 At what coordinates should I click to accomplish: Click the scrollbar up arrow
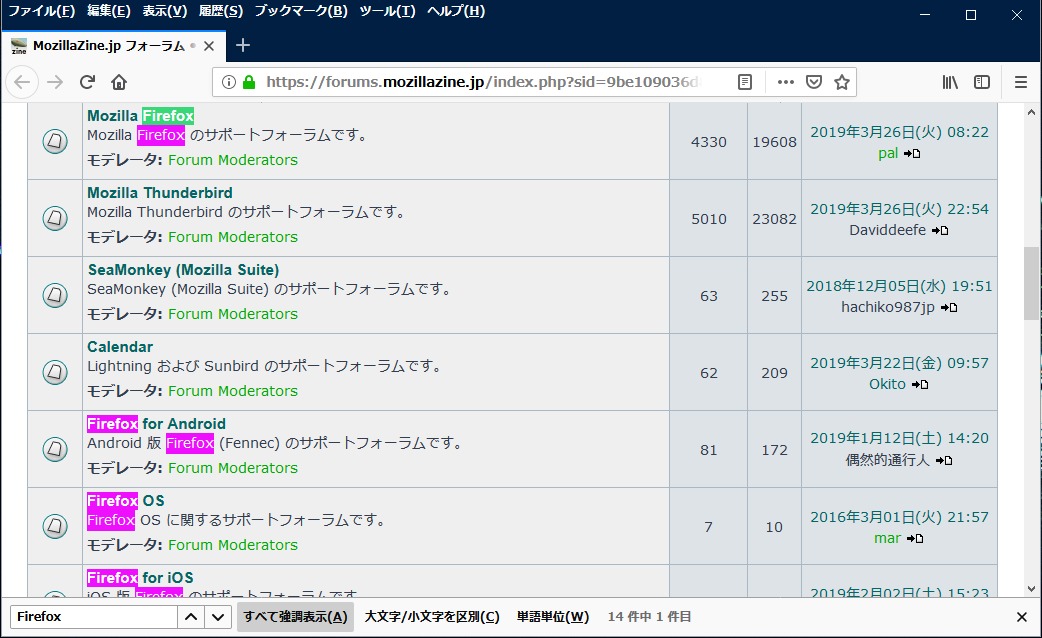1031,112
